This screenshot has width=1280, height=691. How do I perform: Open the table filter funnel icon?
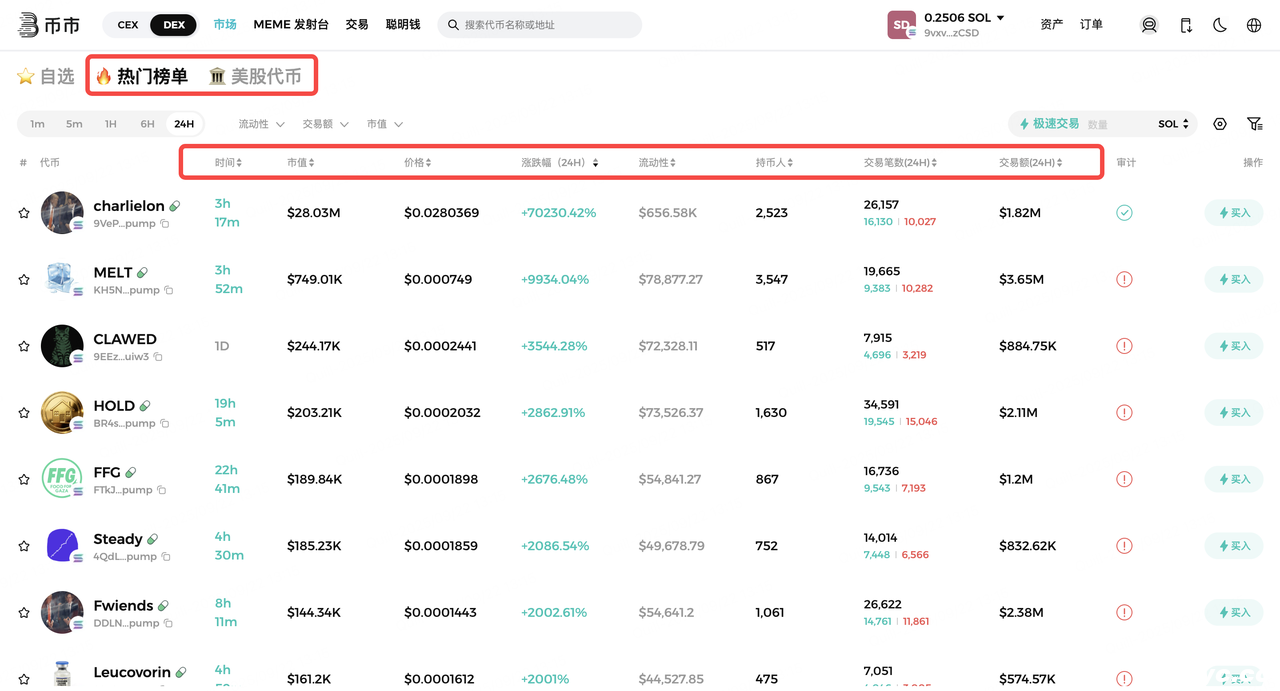click(x=1254, y=124)
